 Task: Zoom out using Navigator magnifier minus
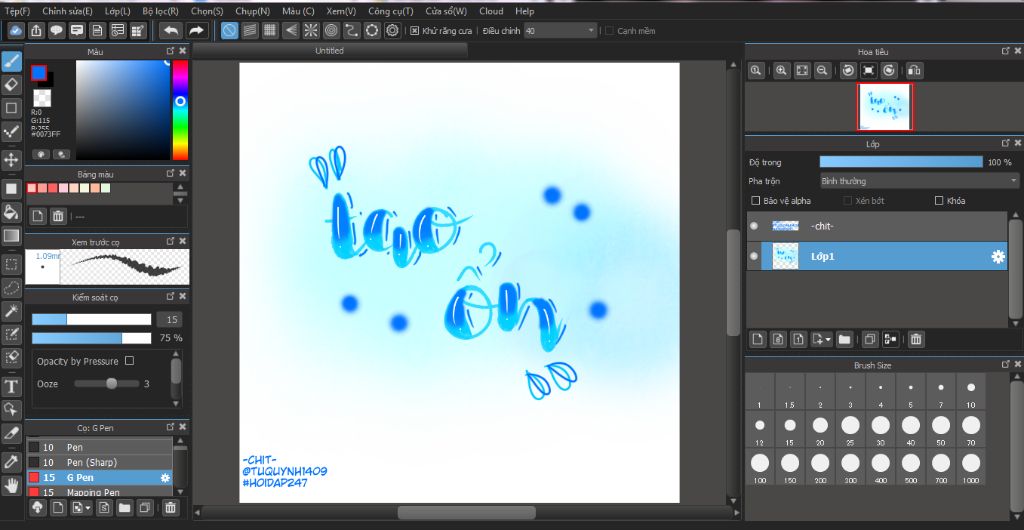click(x=823, y=70)
